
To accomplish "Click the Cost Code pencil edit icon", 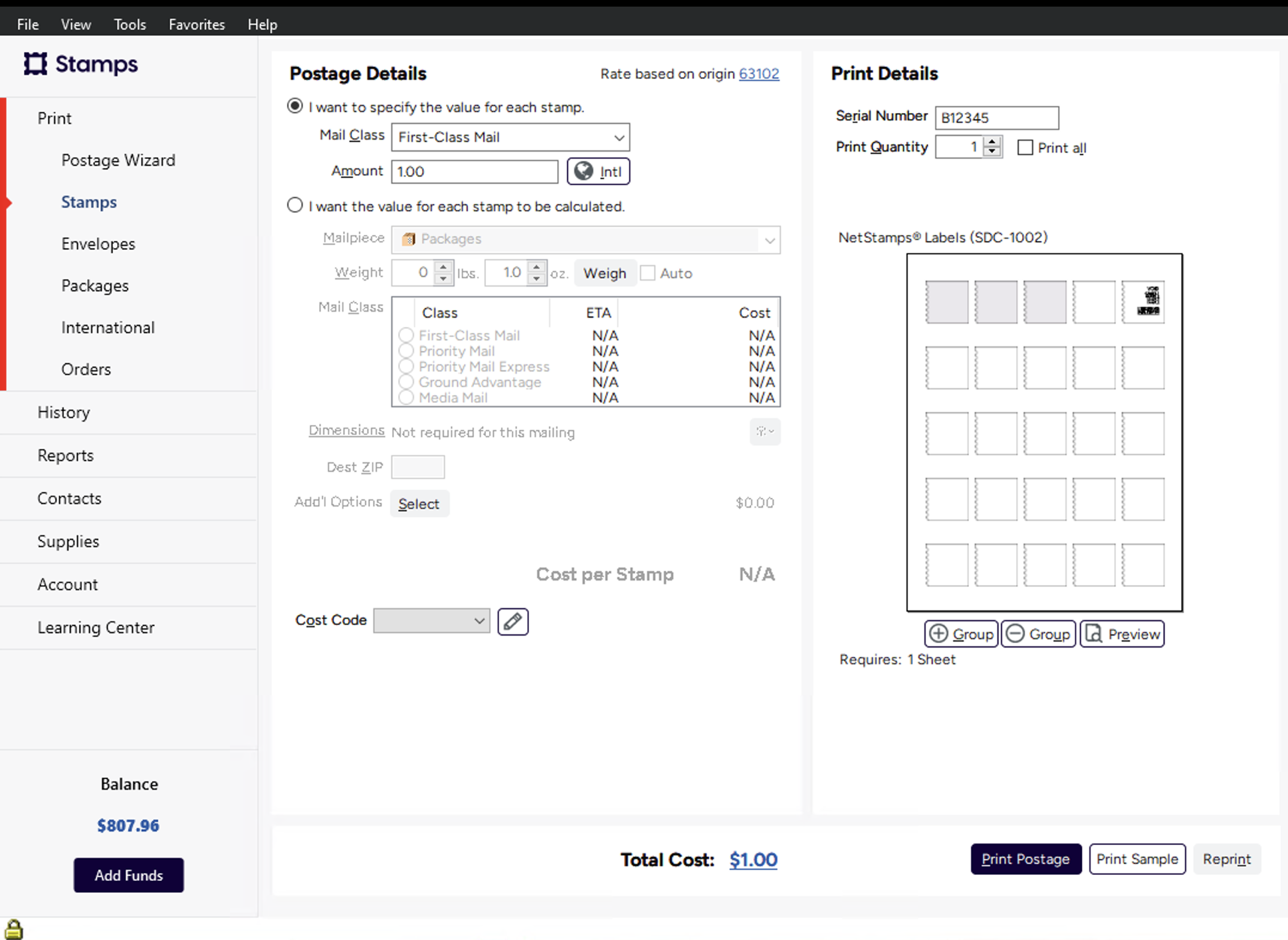I will coord(512,622).
